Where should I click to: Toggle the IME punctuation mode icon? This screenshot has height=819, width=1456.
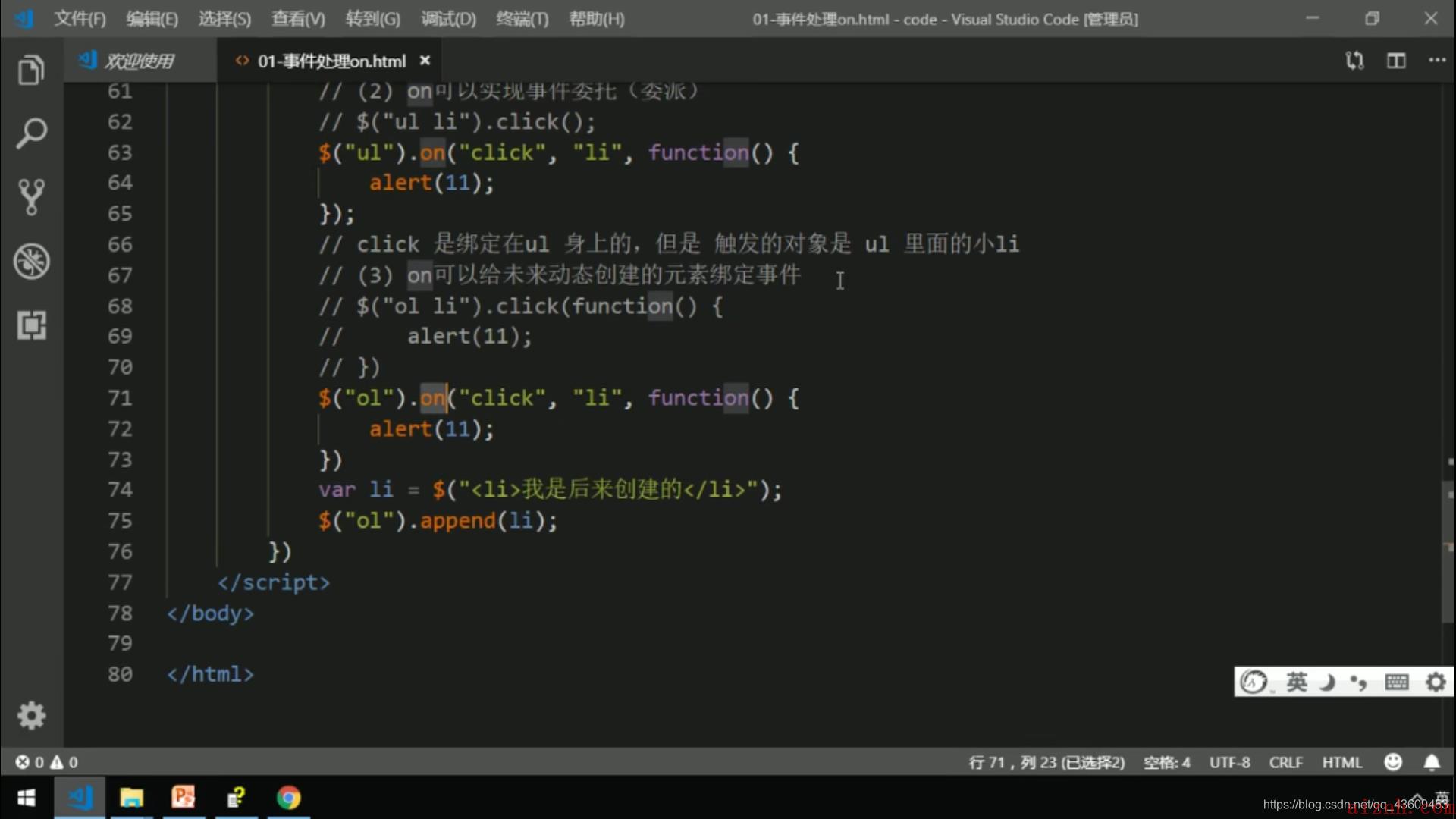[x=1359, y=682]
